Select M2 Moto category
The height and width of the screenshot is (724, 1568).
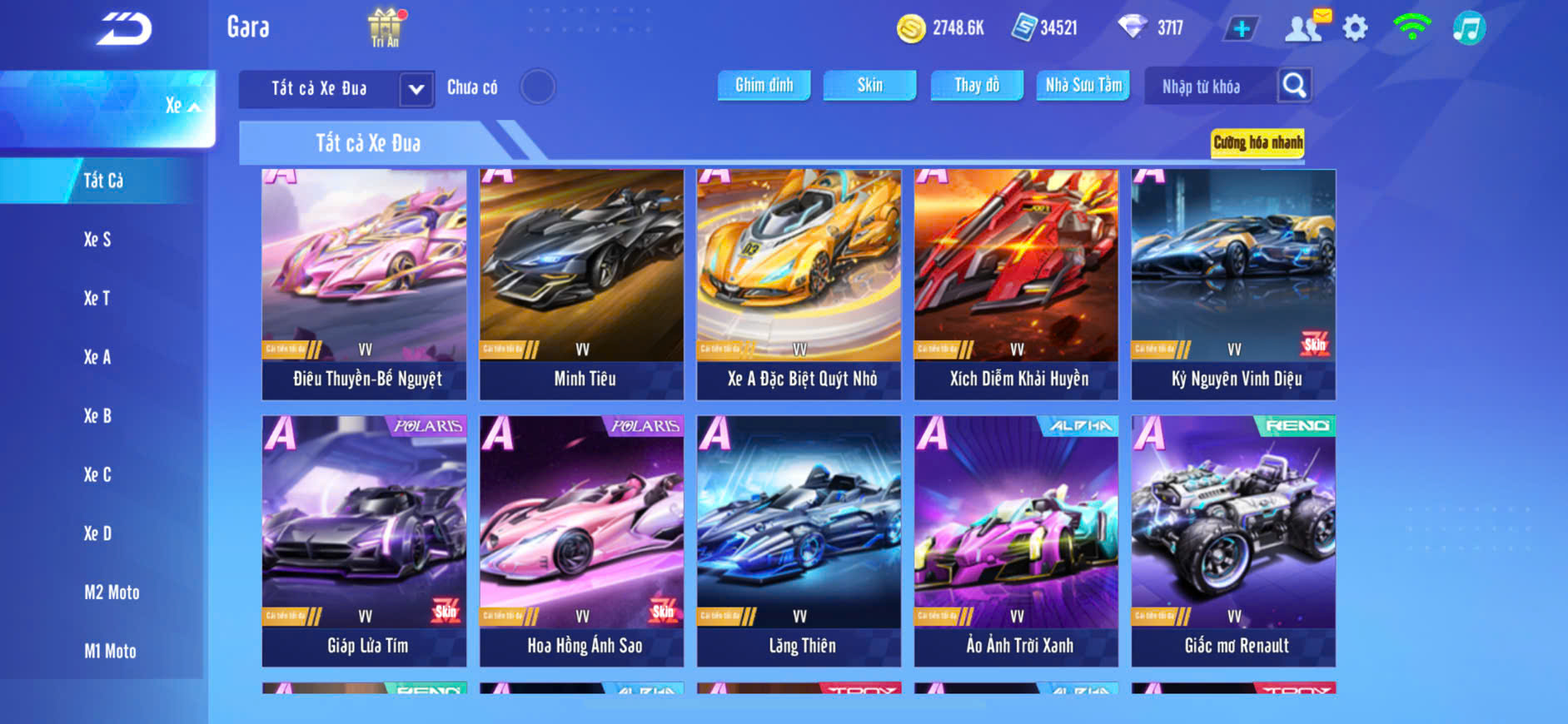point(112,593)
